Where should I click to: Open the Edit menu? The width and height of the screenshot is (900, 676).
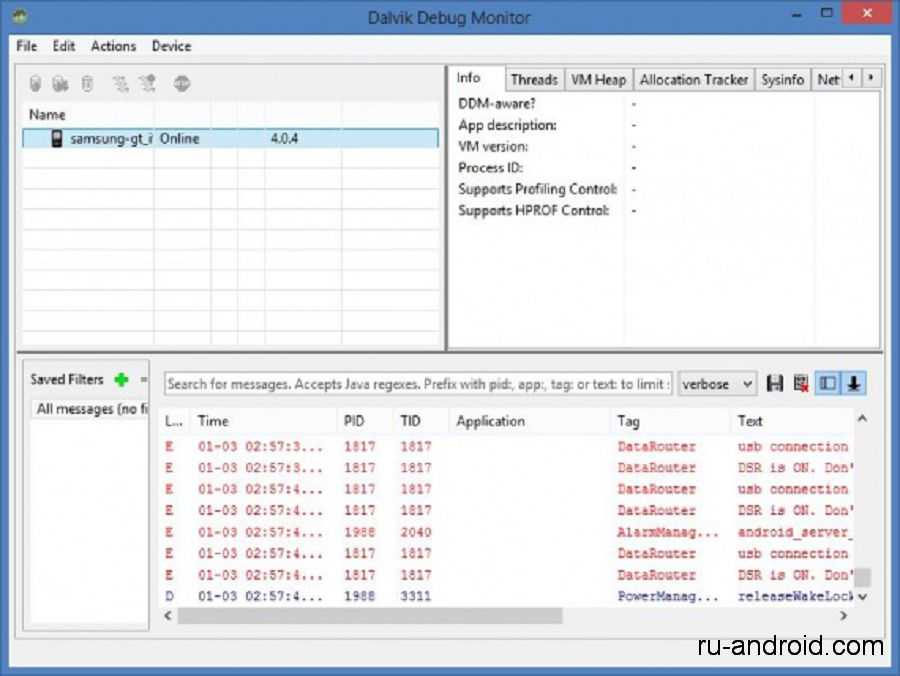coord(64,46)
